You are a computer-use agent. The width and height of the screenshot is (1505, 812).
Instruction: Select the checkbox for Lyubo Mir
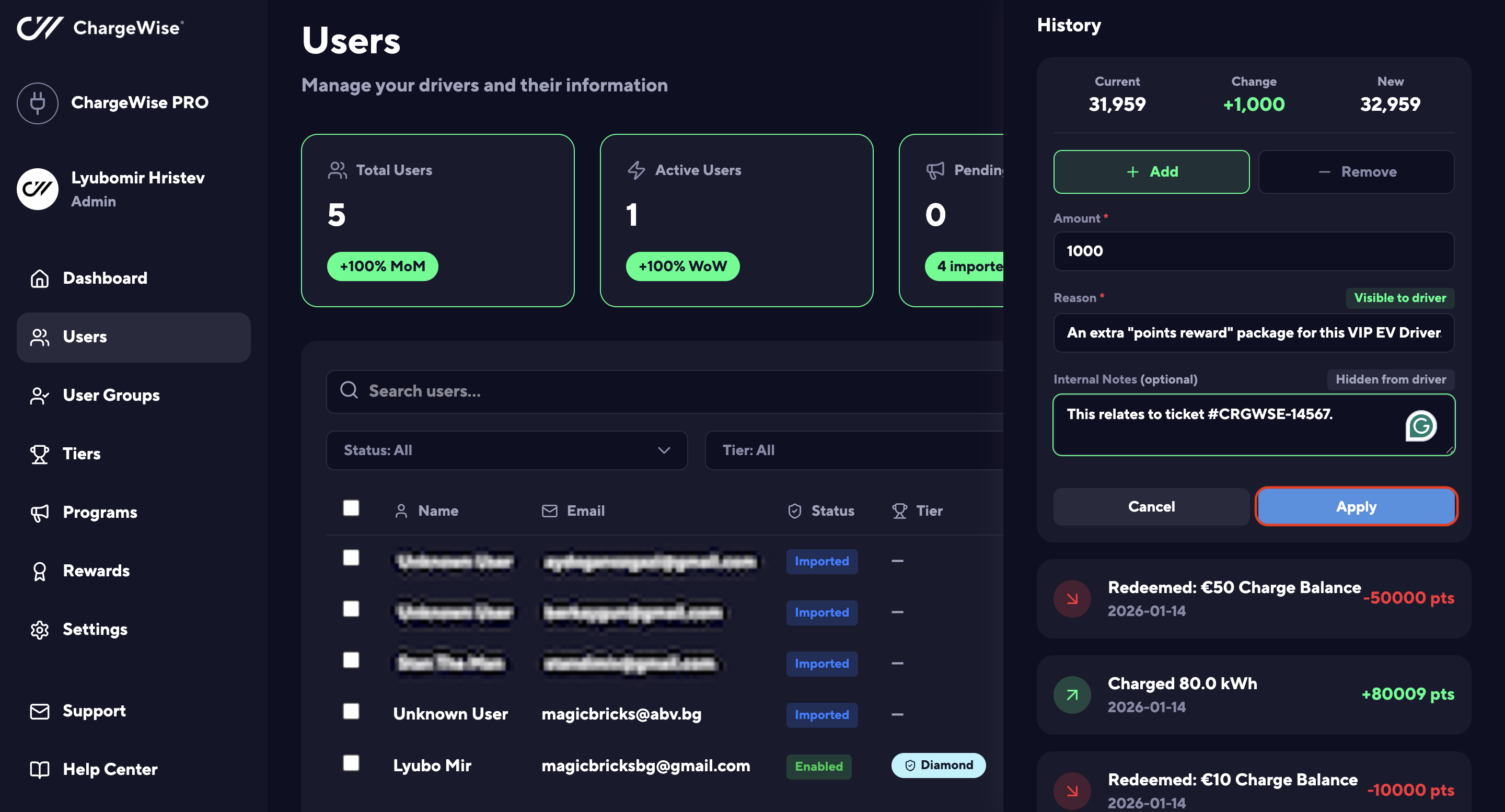coord(351,762)
